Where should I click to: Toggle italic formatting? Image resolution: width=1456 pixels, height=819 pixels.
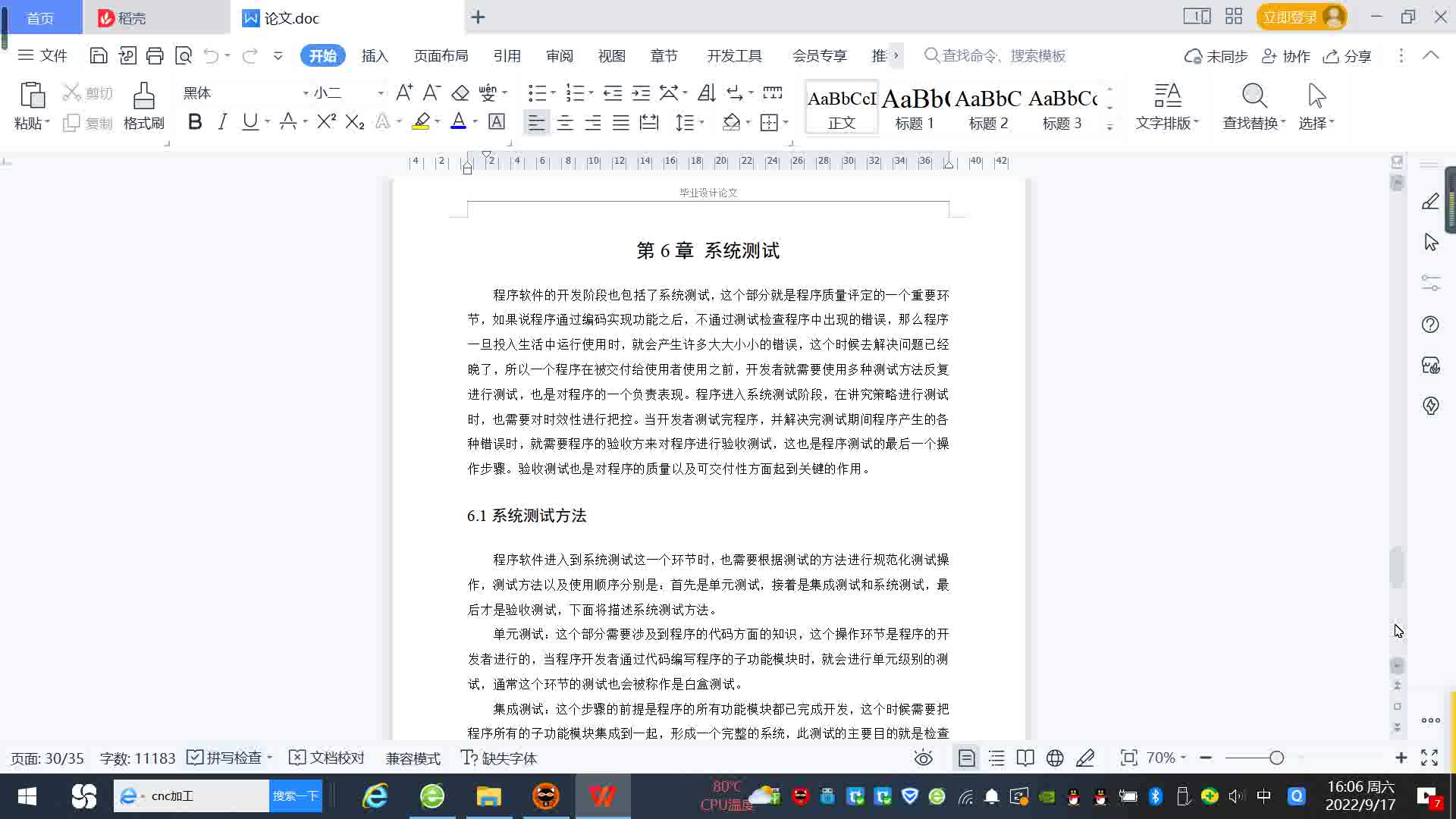(222, 121)
